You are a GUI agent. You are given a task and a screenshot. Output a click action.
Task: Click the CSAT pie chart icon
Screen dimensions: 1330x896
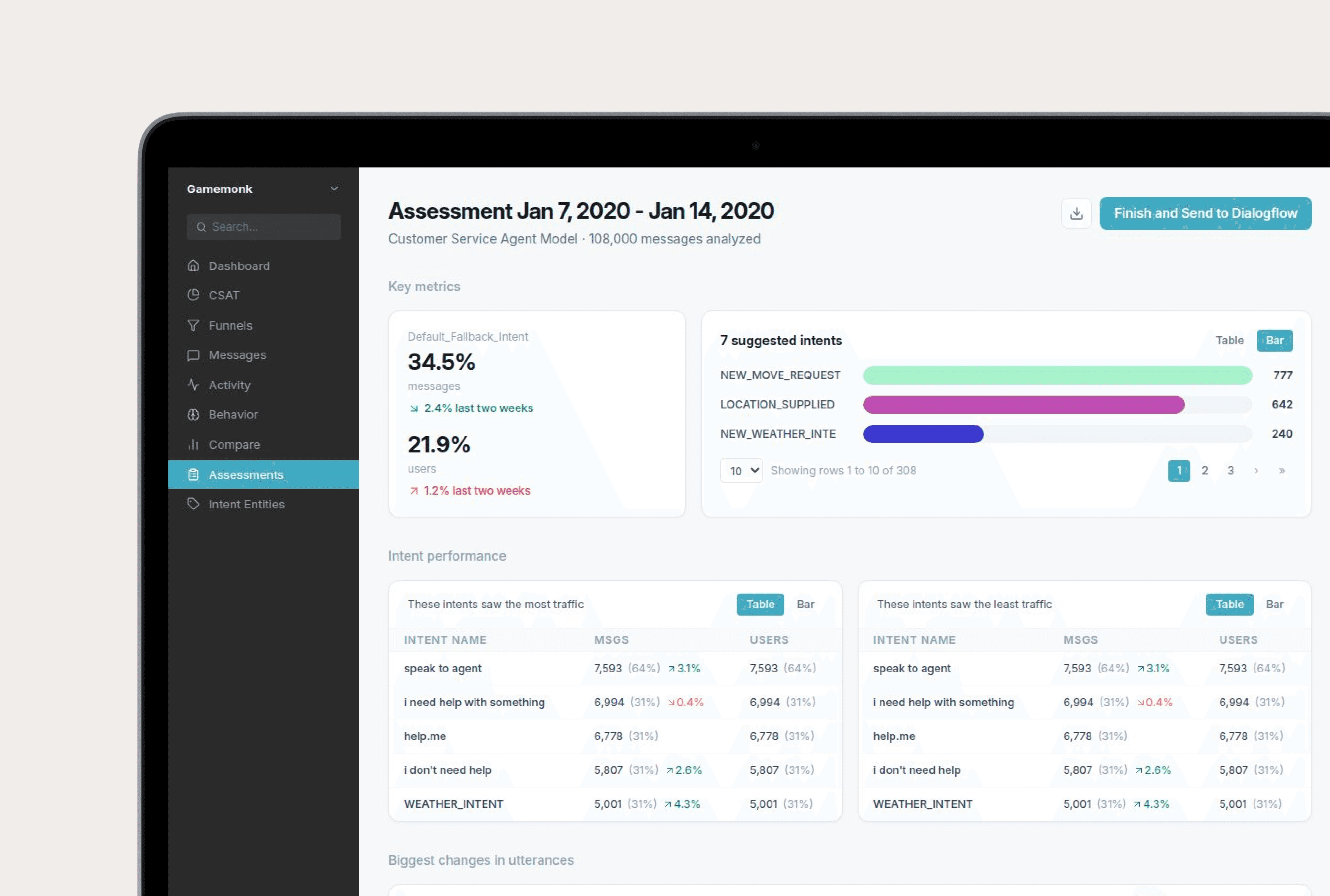tap(193, 295)
